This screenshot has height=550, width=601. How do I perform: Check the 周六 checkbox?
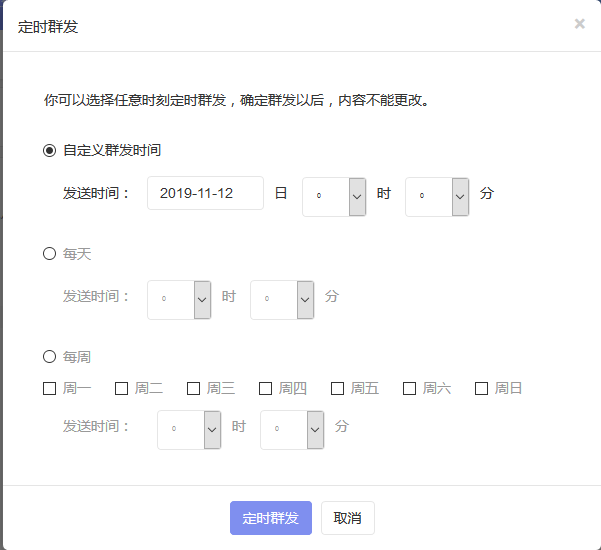tap(409, 388)
